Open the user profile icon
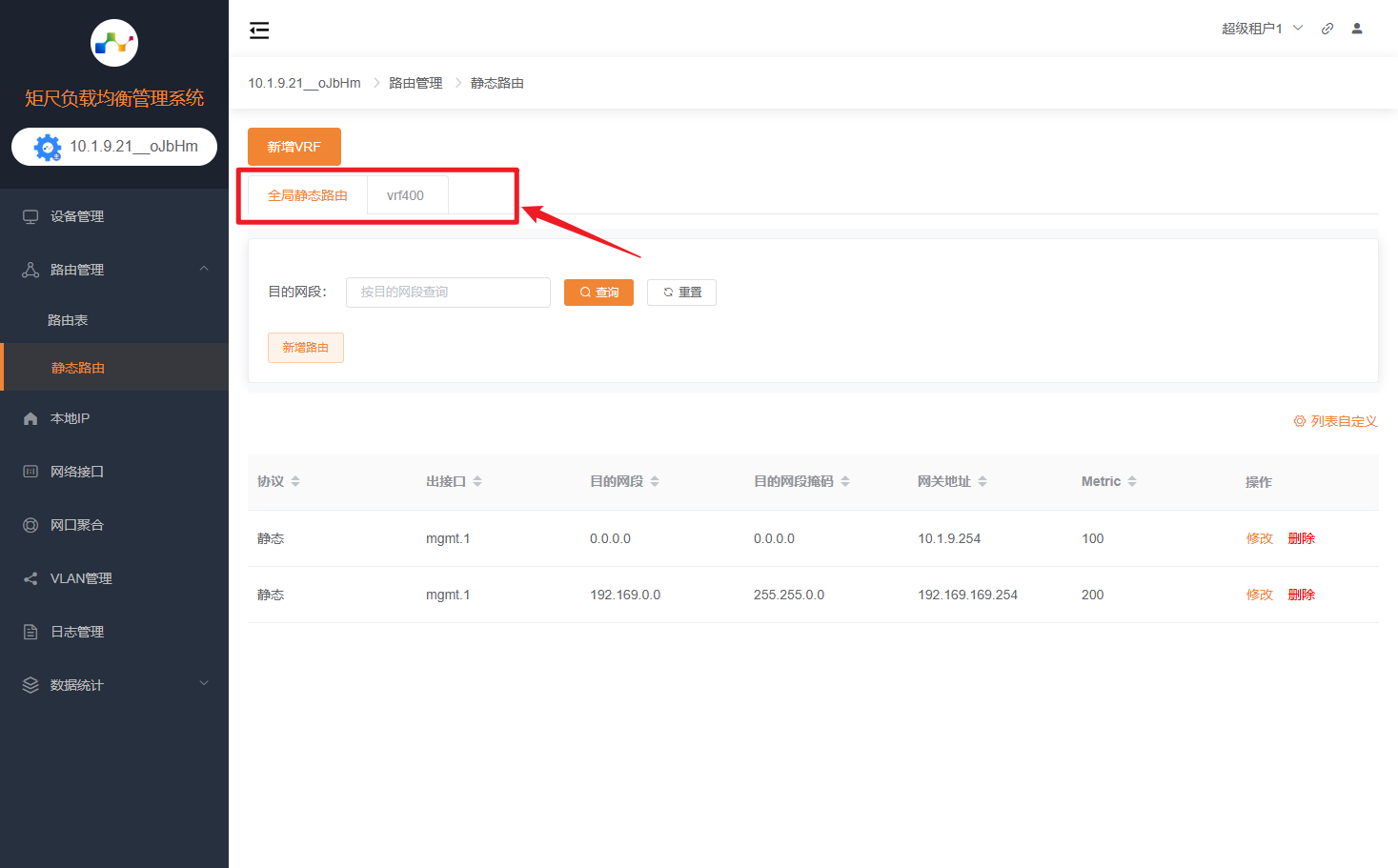Image resolution: width=1398 pixels, height=868 pixels. 1357,29
